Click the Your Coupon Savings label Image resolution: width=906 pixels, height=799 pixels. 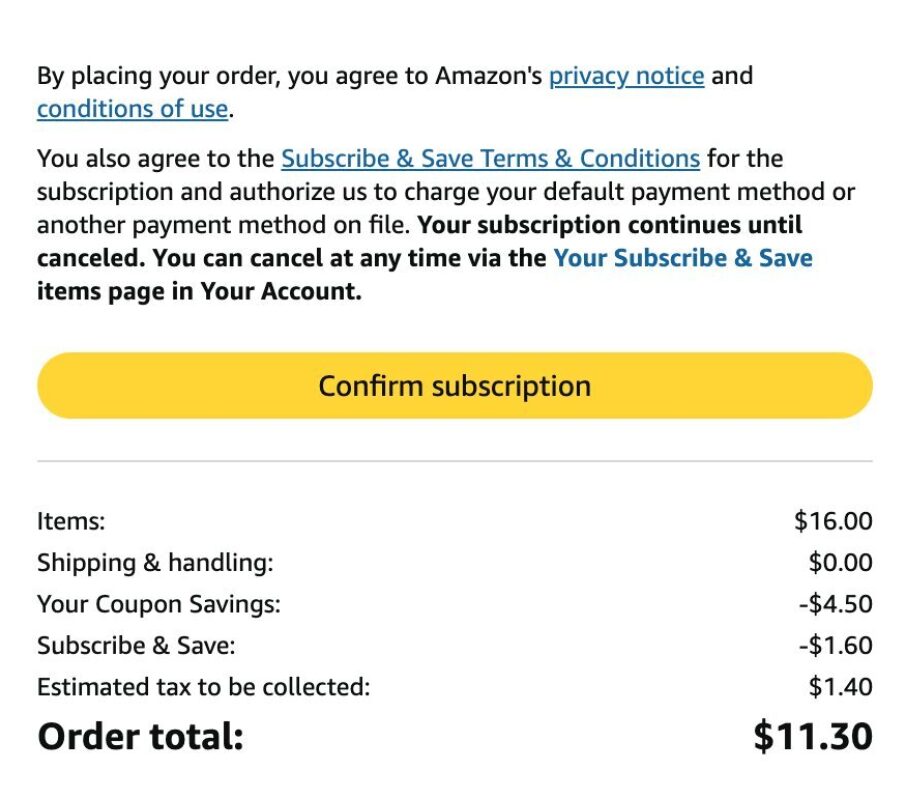pos(158,604)
